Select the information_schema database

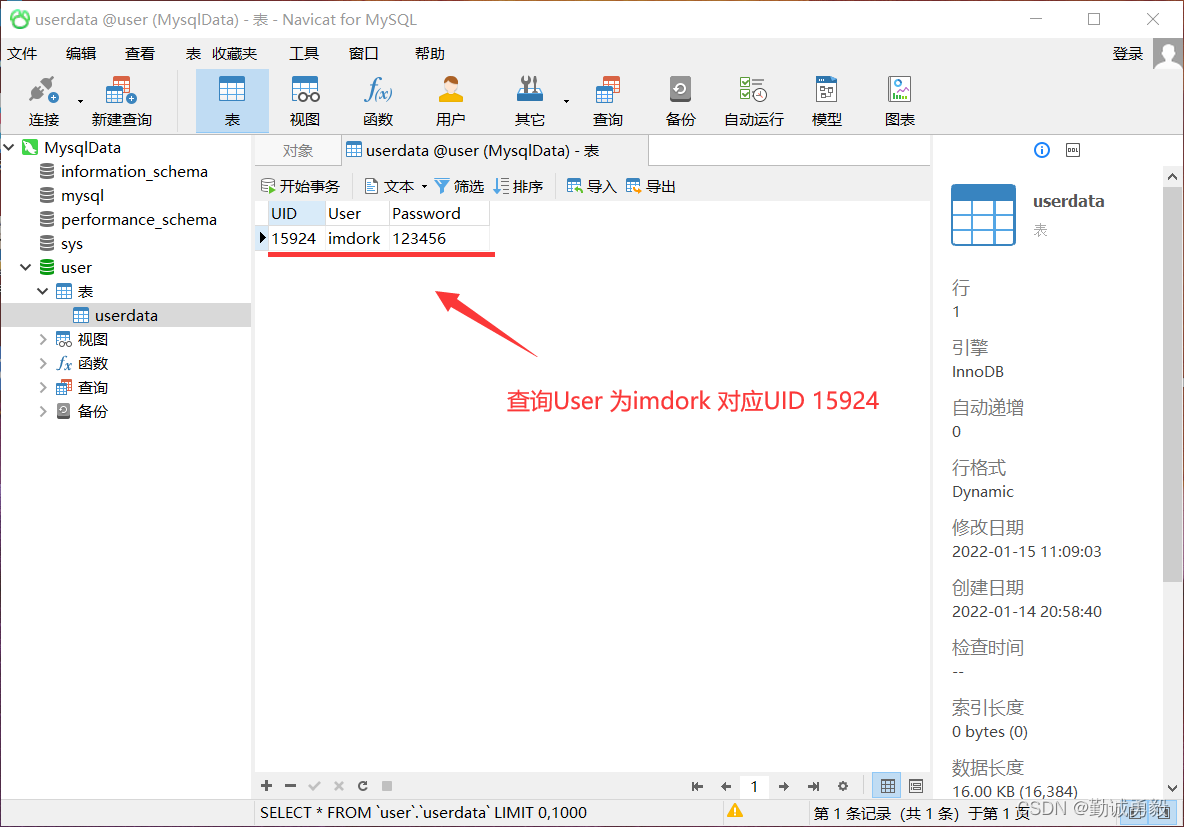click(x=134, y=171)
